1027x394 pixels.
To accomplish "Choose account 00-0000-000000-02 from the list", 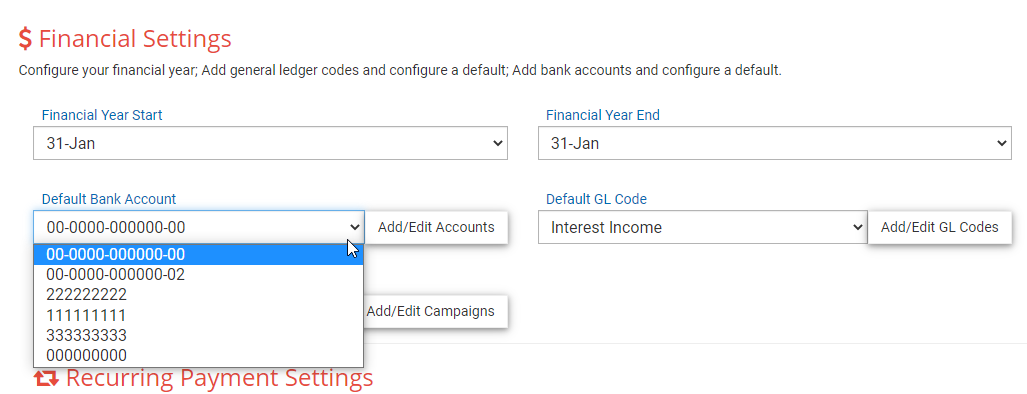I will pyautogui.click(x=198, y=275).
